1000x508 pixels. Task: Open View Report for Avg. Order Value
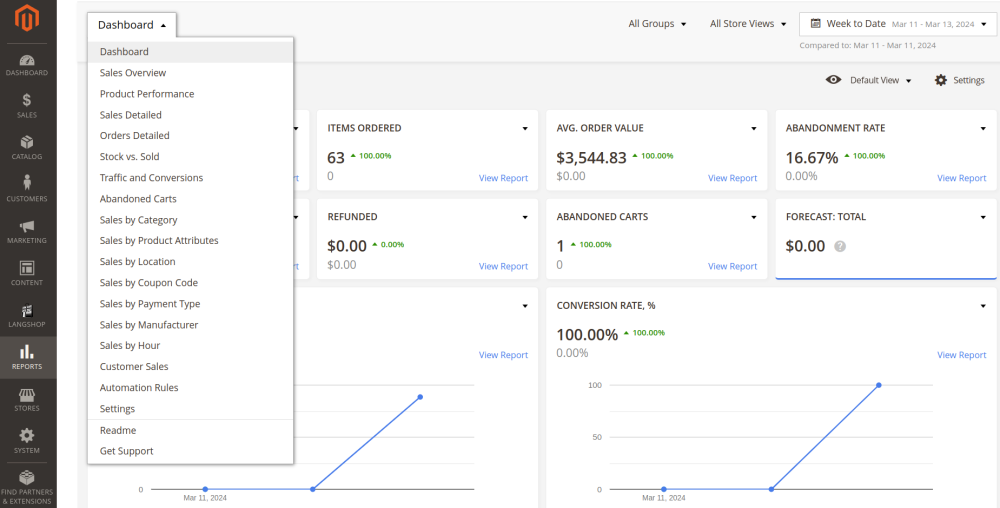[732, 178]
